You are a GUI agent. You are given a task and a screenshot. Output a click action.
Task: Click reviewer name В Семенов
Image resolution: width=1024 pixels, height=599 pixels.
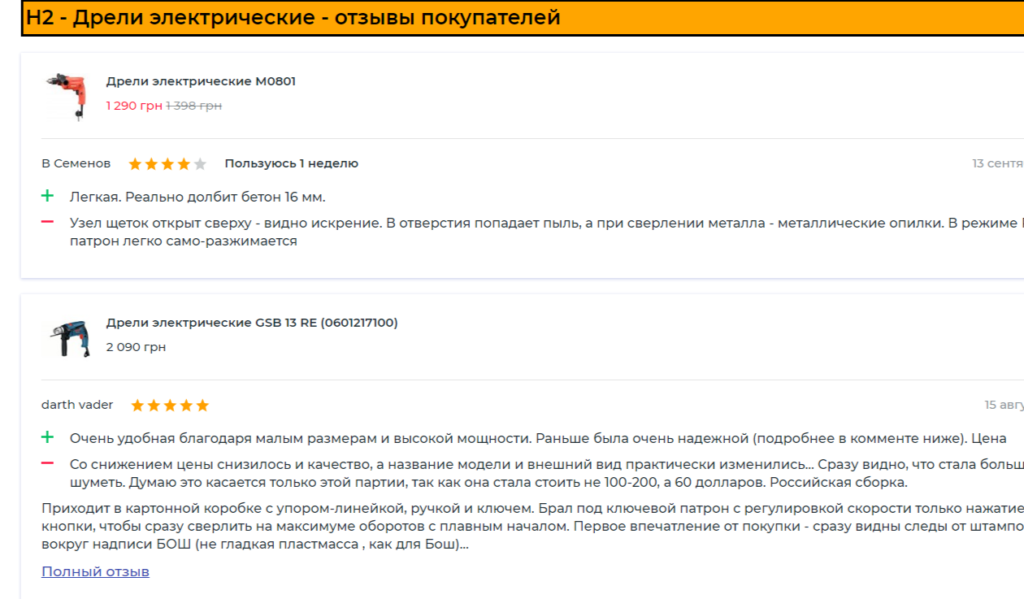click(76, 163)
